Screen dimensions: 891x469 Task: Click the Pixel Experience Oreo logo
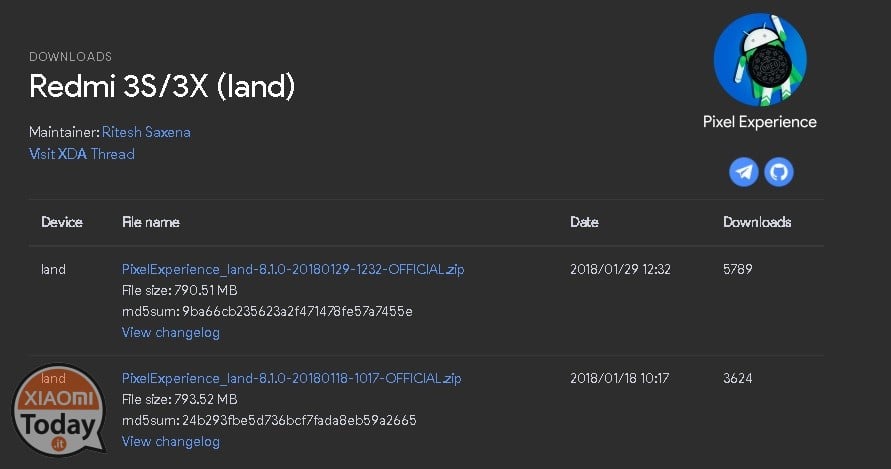[x=760, y=60]
